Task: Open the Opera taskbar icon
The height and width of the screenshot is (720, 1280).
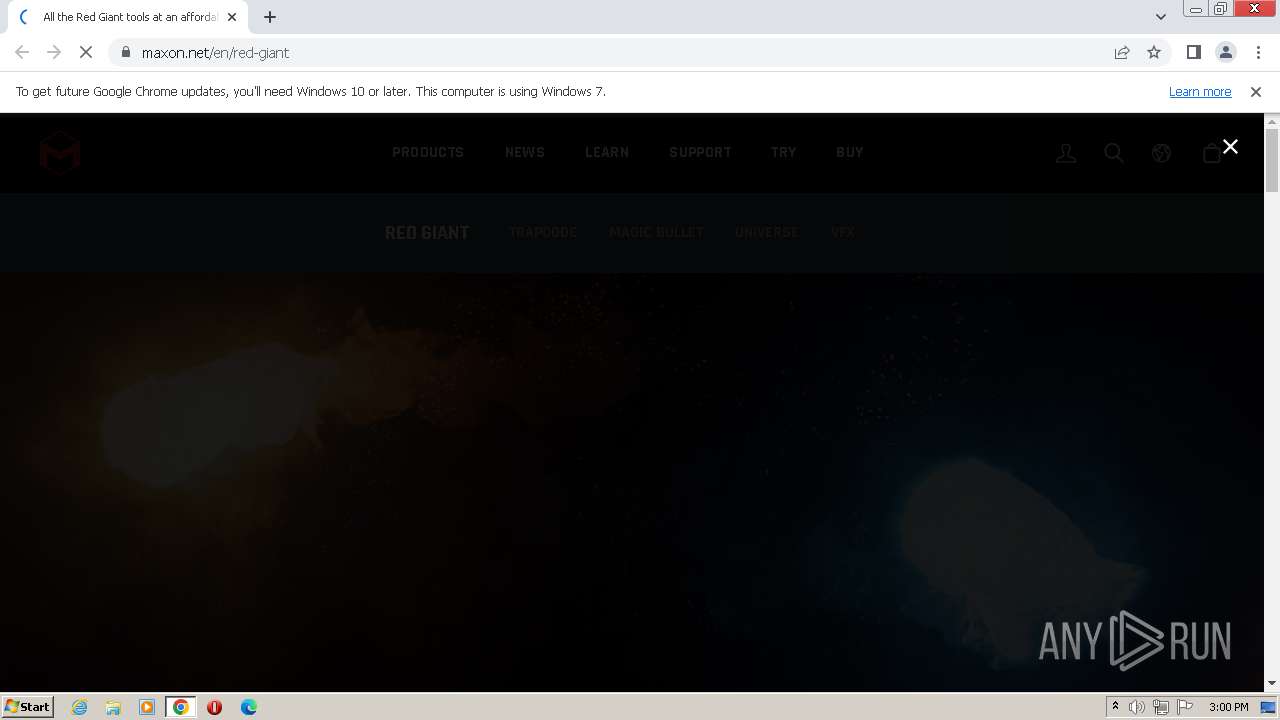Action: point(214,707)
